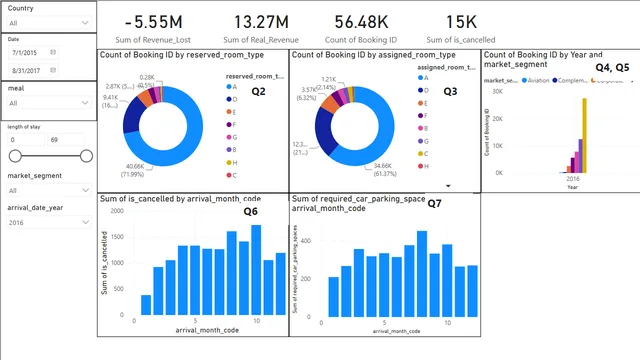This screenshot has height=360, width=640.
Task: Click 'Count of Booking ID by assigned_room_type' title
Action: pyautogui.click(x=373, y=55)
